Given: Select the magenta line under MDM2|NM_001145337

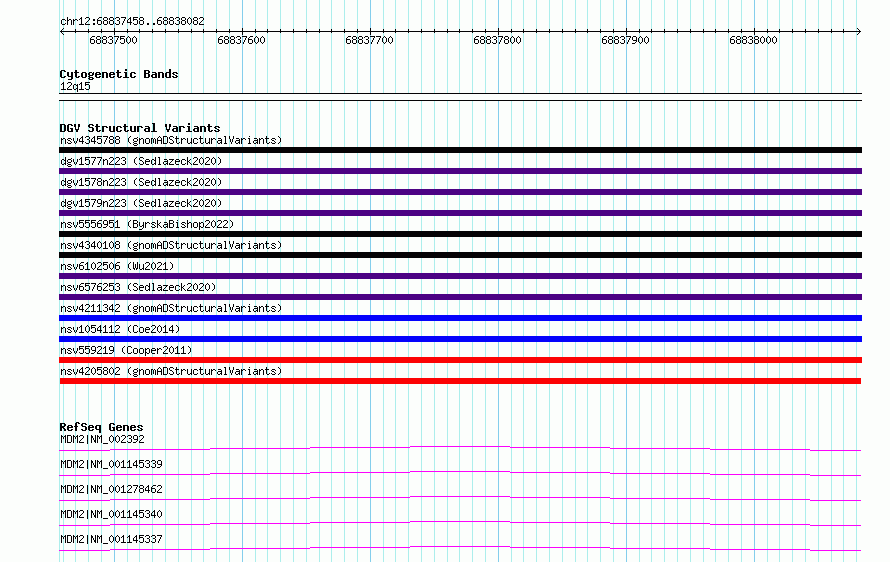Looking at the screenshot, I should coord(460,548).
